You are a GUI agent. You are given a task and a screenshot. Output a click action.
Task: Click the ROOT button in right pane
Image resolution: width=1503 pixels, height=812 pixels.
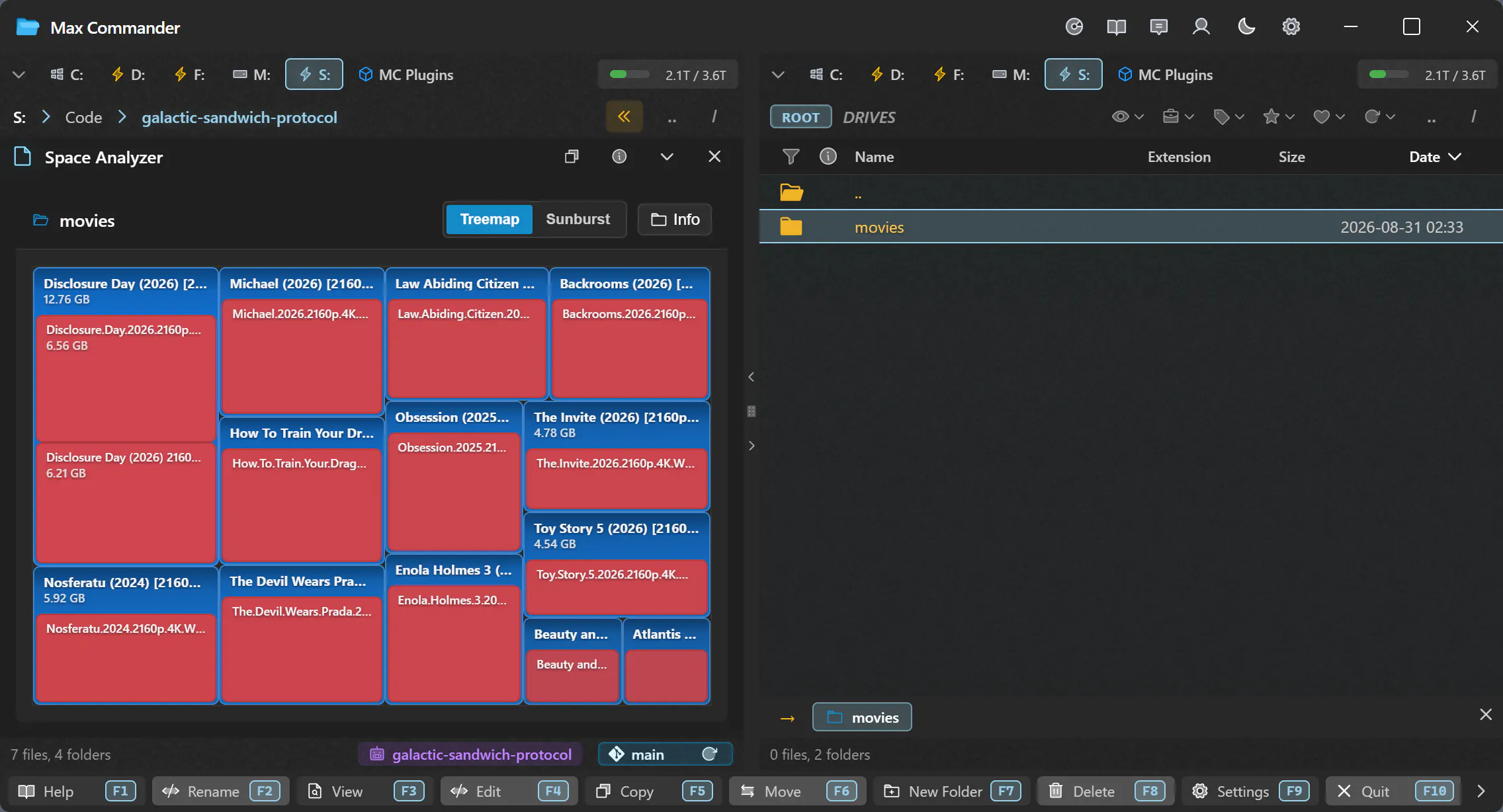pyautogui.click(x=800, y=117)
